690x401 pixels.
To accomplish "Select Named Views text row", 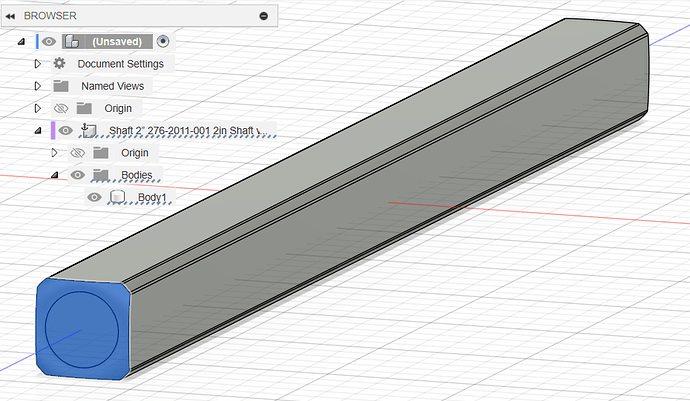I will 113,86.
